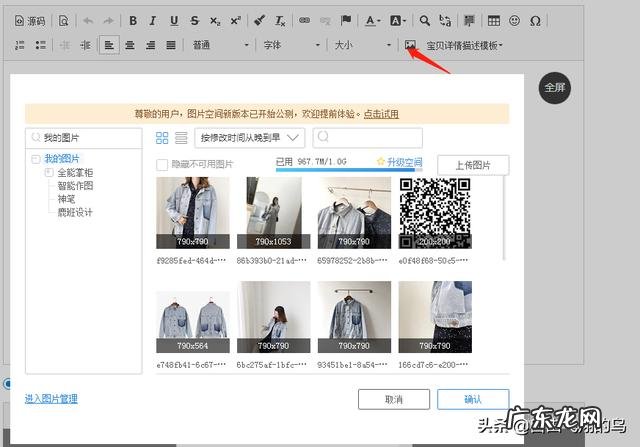This screenshot has height=447, width=640.
Task: Remove hyperlink with unlink icon
Action: tap(325, 21)
